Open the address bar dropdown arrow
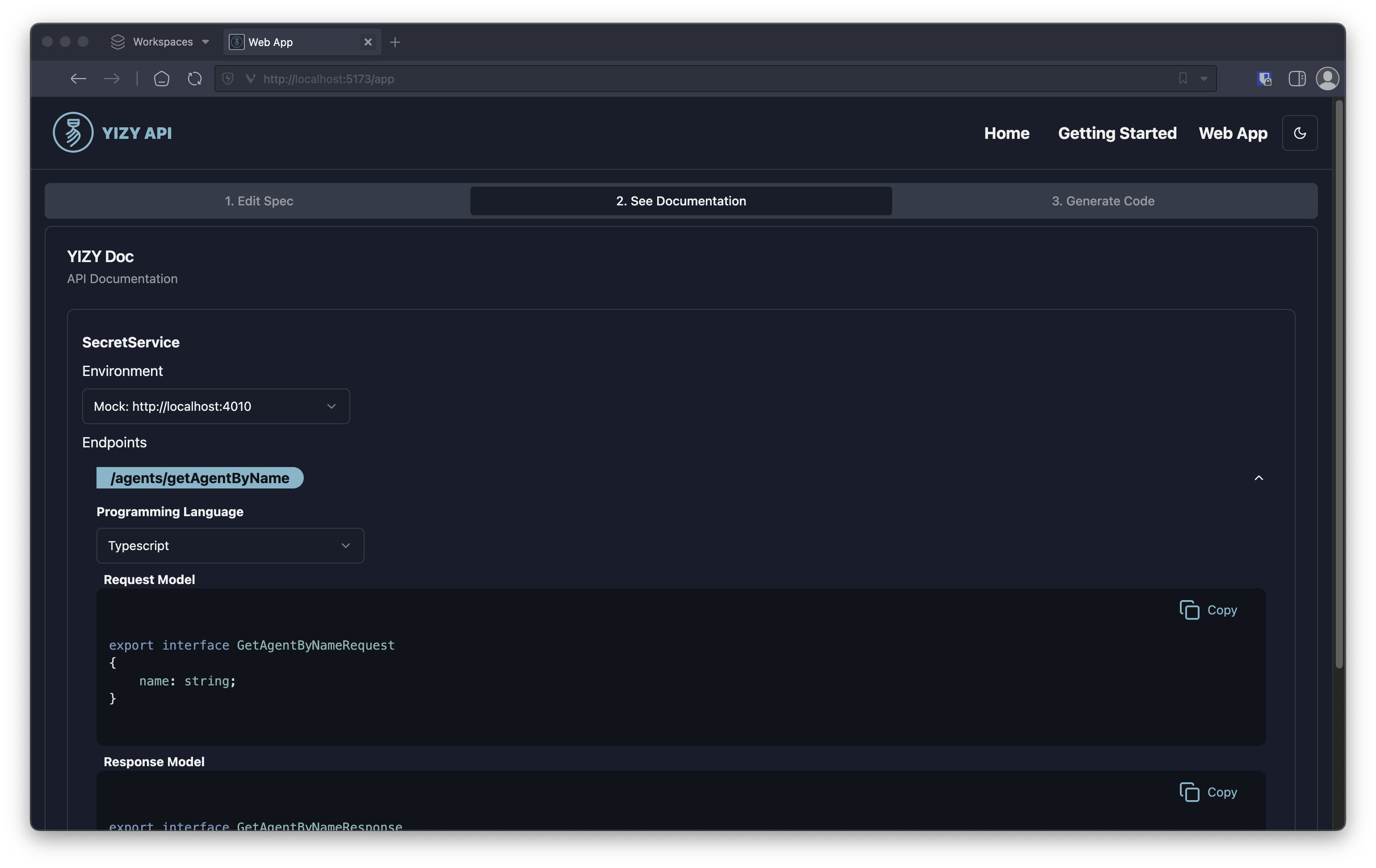This screenshot has height=868, width=1376. point(1204,79)
